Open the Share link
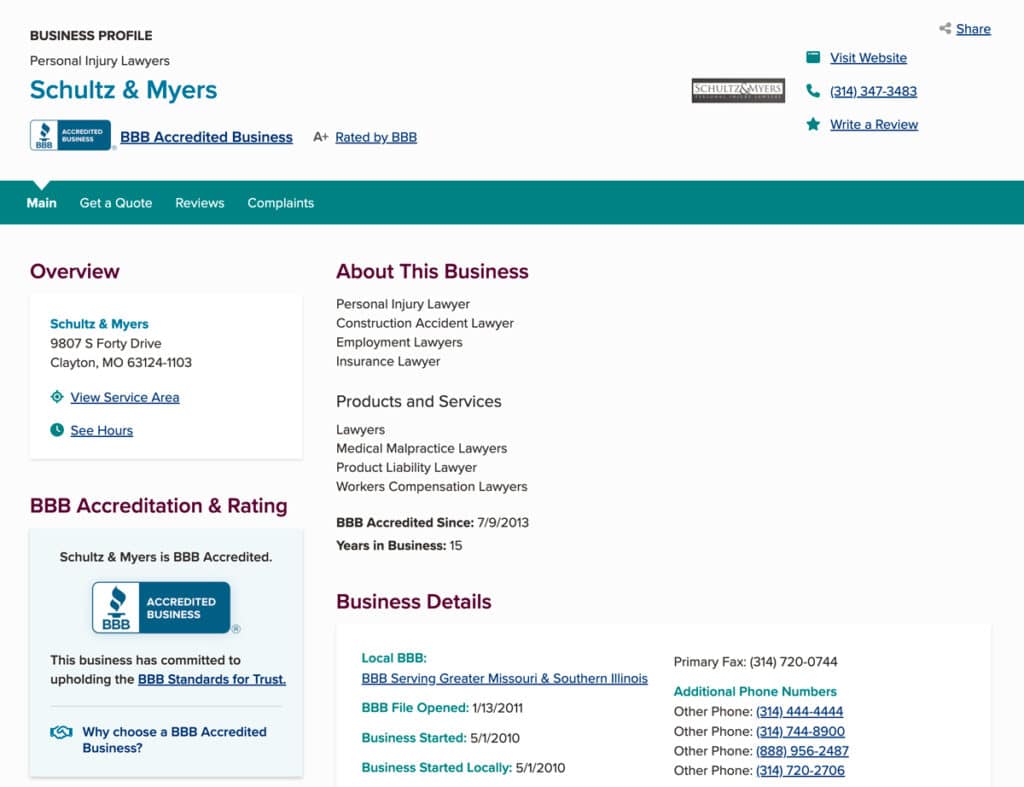This screenshot has height=787, width=1024. [973, 29]
